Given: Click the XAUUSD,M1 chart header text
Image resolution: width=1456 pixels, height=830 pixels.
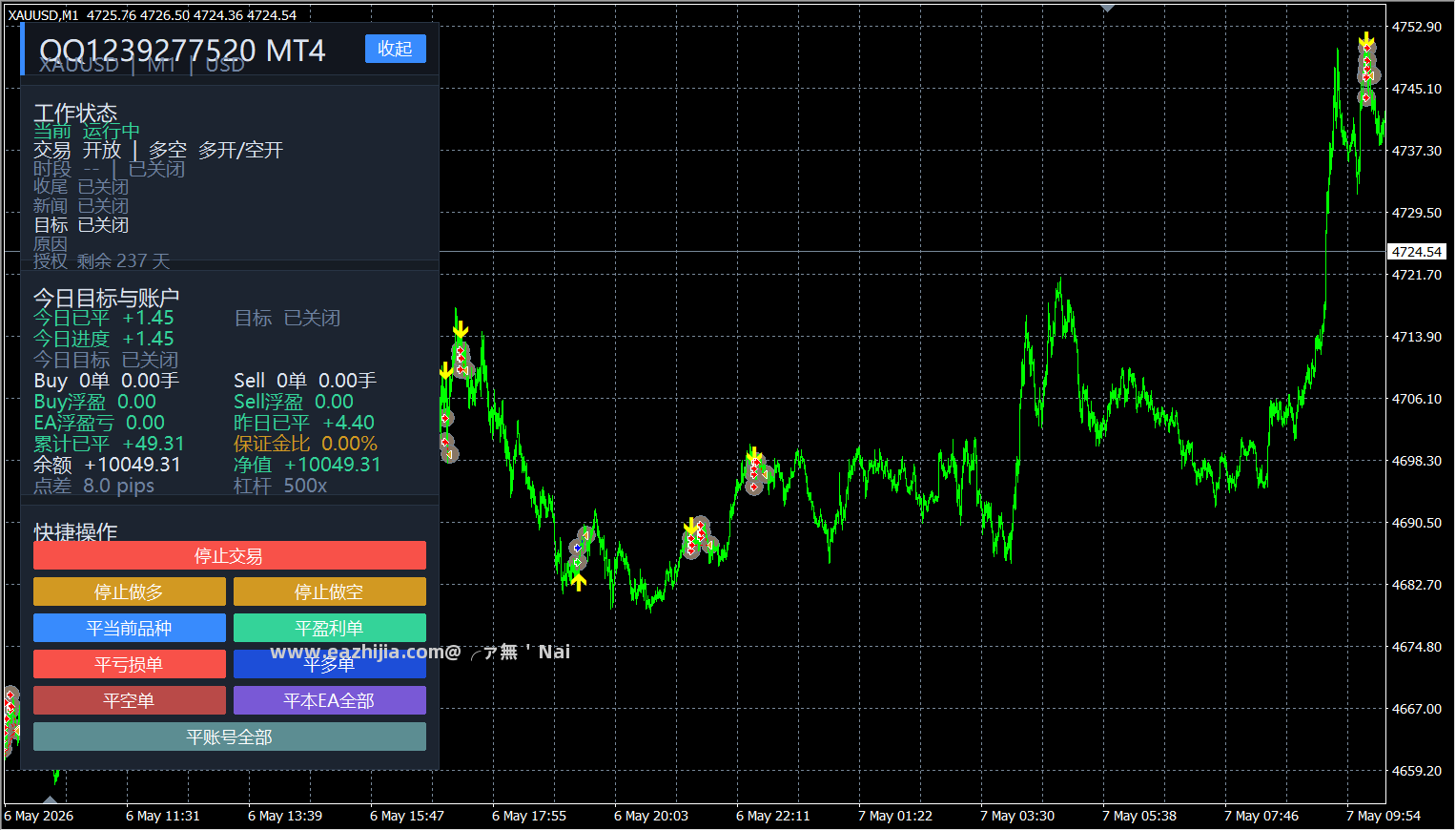Looking at the screenshot, I should coord(44,15).
